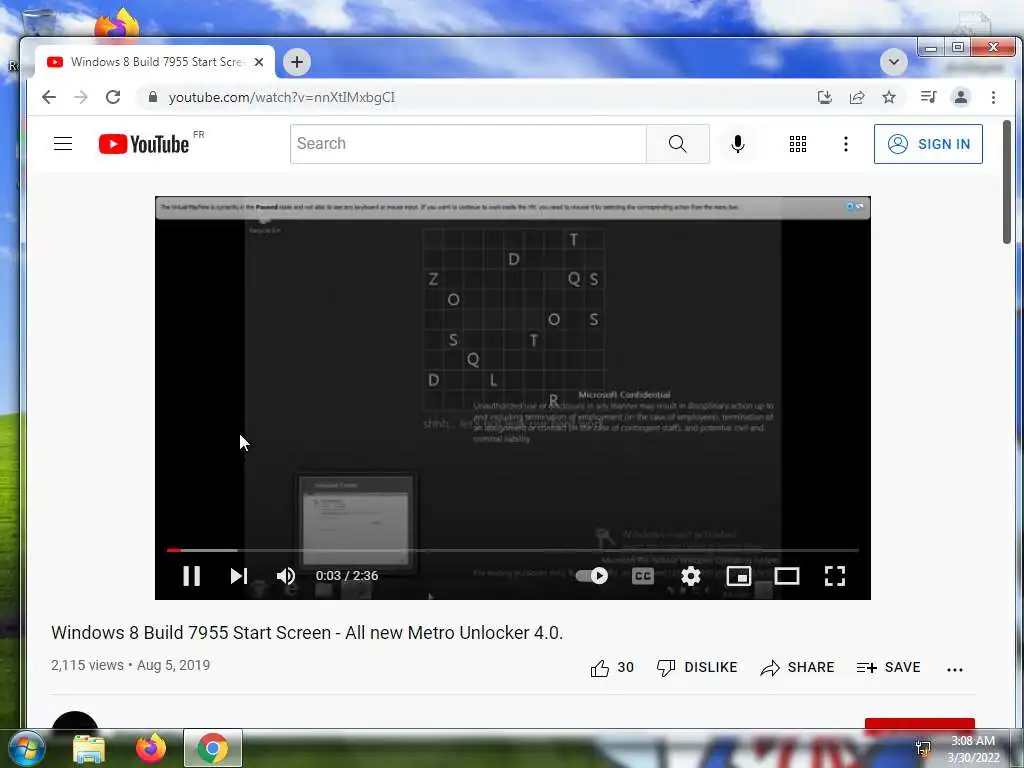Open the player settings gear
Viewport: 1024px width, 768px height.
pos(691,575)
